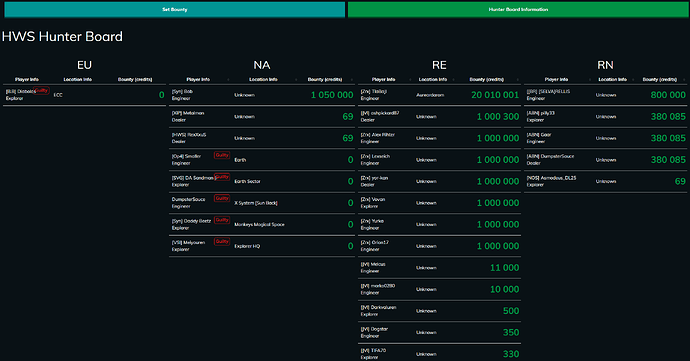Click the Explorer HQ location cell
Viewport: 690px width, 361px height.
coord(247,246)
